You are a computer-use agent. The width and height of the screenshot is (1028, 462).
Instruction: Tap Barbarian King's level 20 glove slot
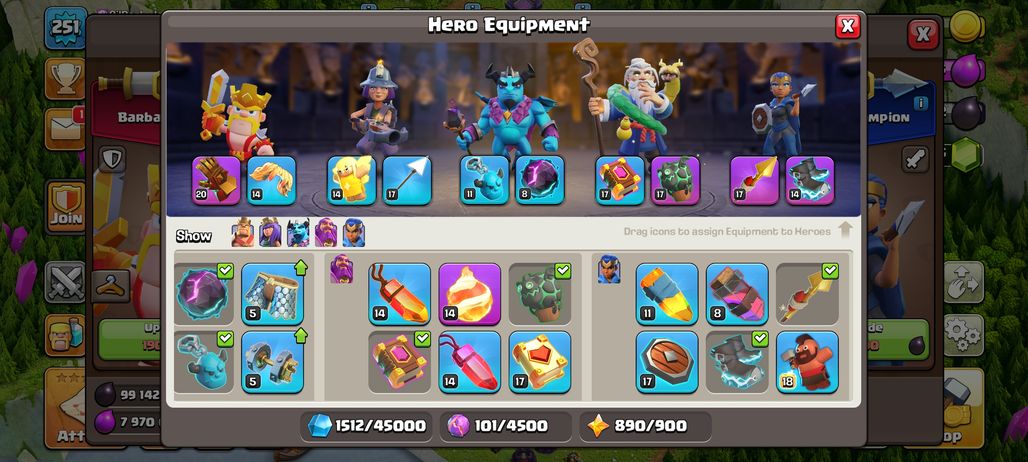coord(216,180)
